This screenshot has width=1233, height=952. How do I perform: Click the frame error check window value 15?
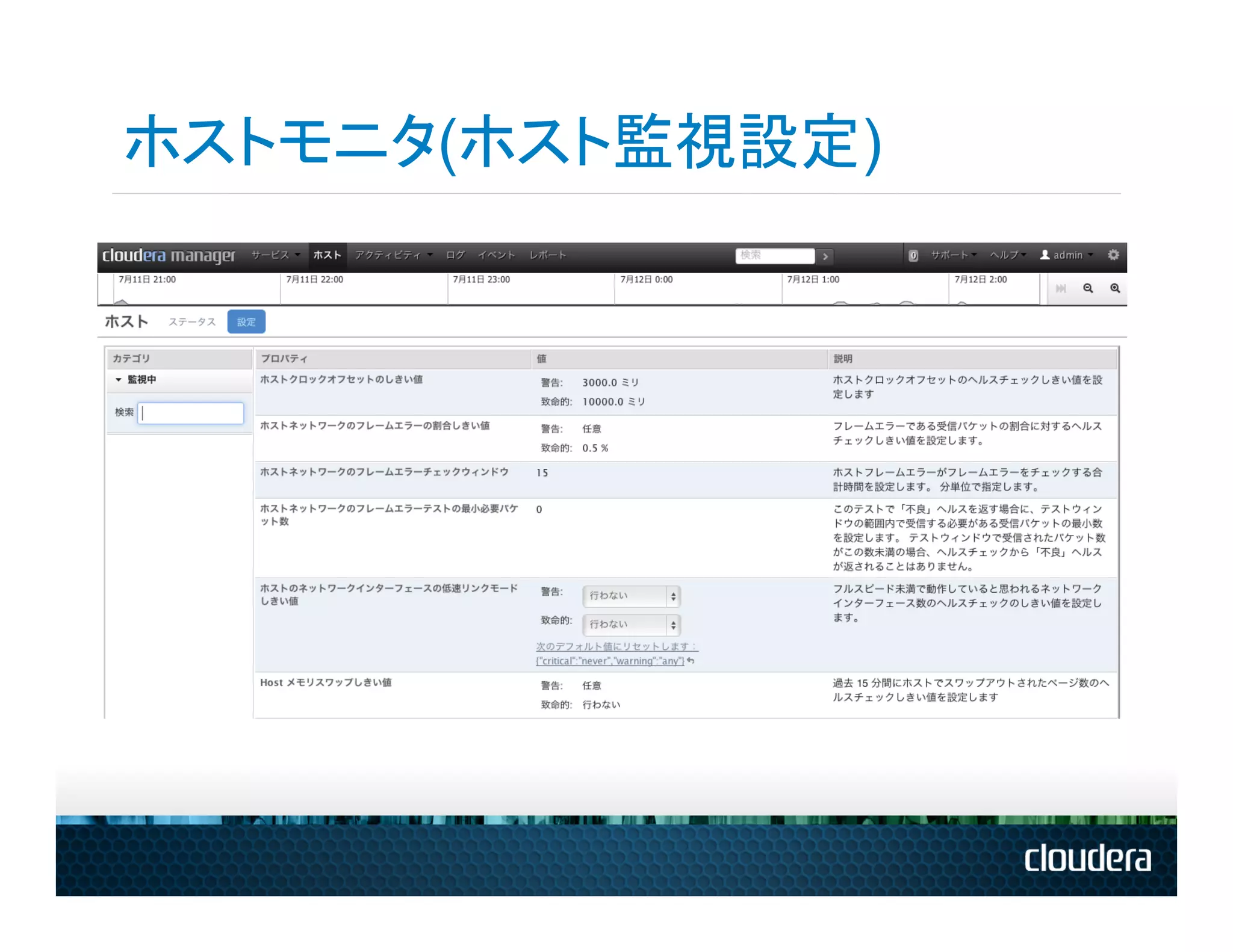(x=542, y=473)
